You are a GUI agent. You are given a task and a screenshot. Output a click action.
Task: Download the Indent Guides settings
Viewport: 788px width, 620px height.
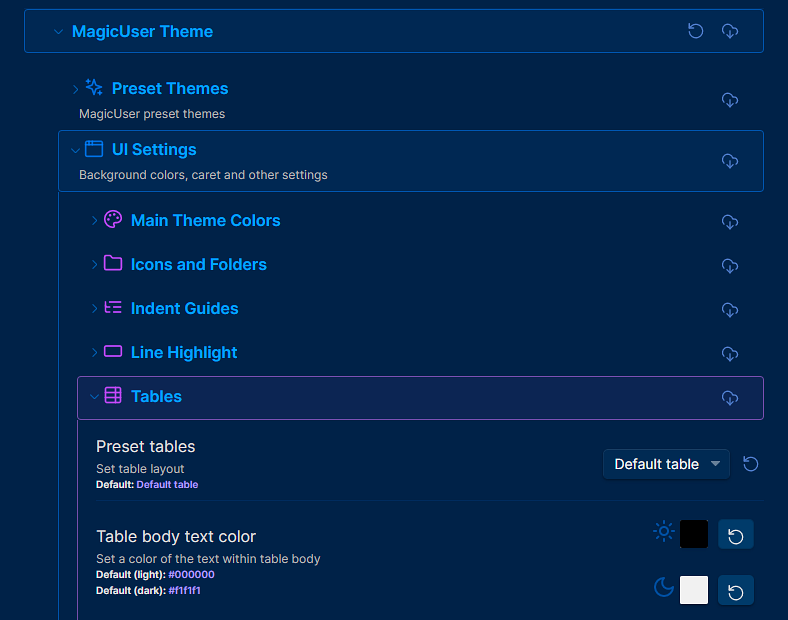click(x=730, y=309)
